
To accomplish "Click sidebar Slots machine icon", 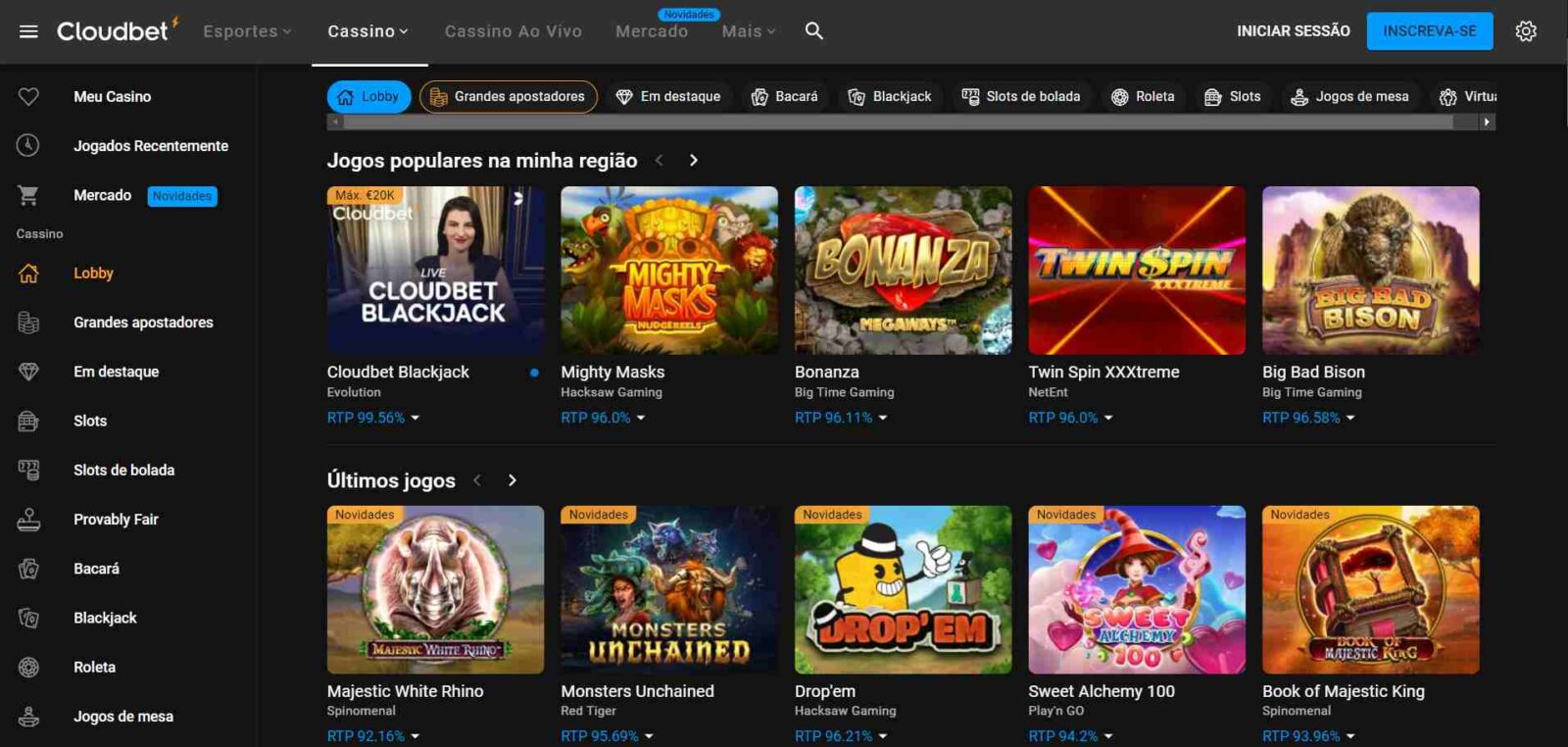I will (x=28, y=421).
